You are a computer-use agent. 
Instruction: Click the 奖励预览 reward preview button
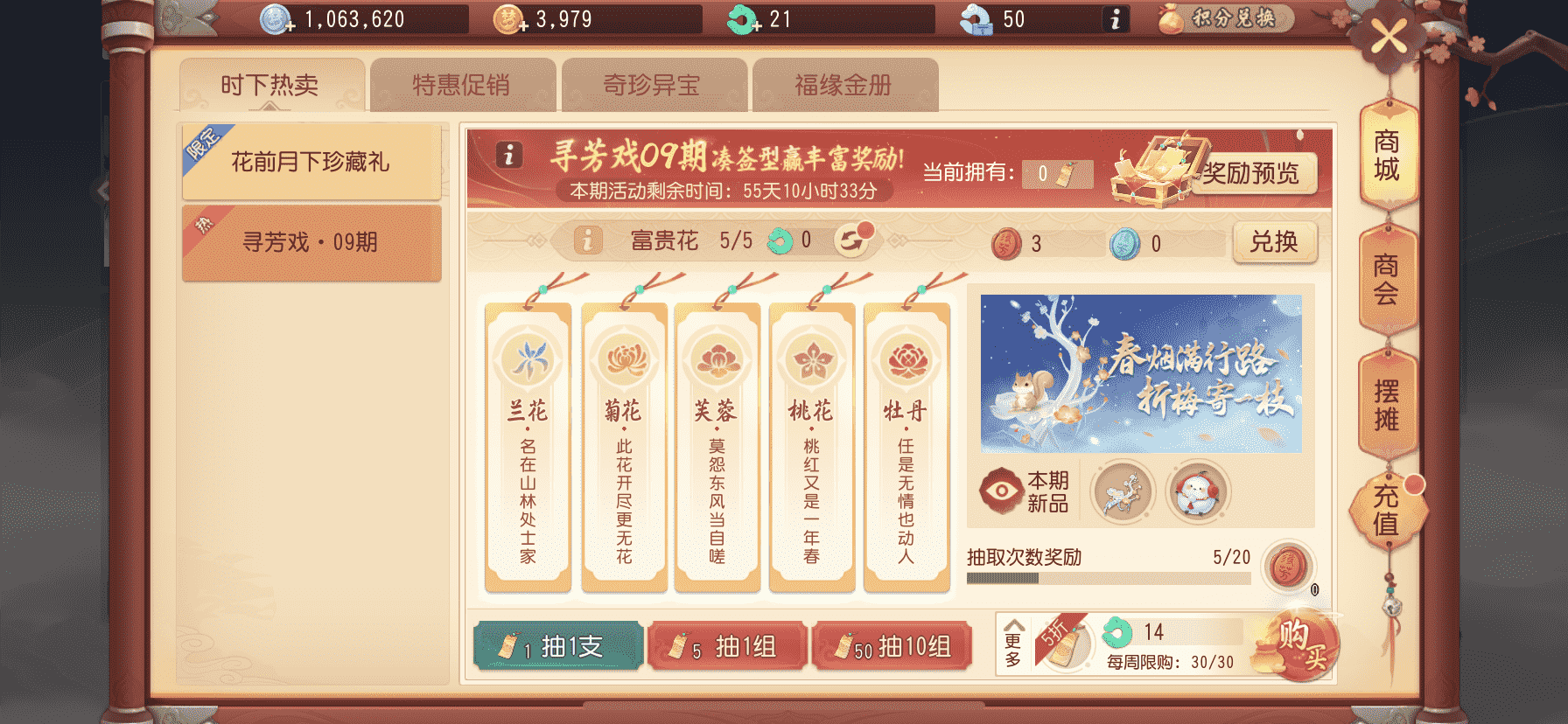pyautogui.click(x=1251, y=173)
